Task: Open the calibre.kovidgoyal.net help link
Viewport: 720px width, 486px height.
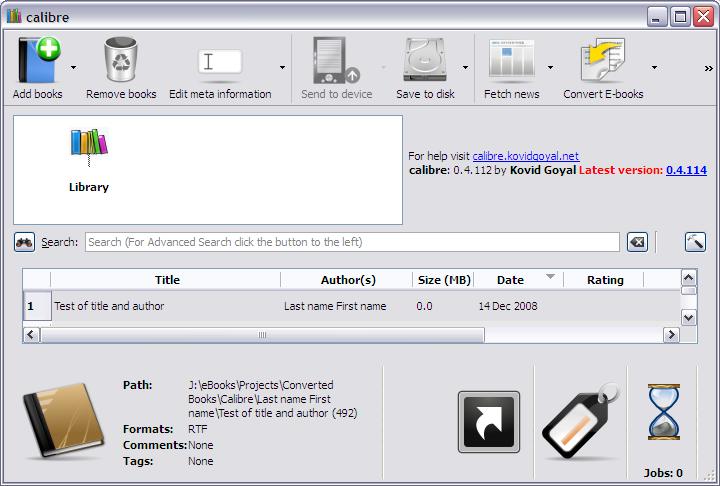Action: tap(525, 156)
